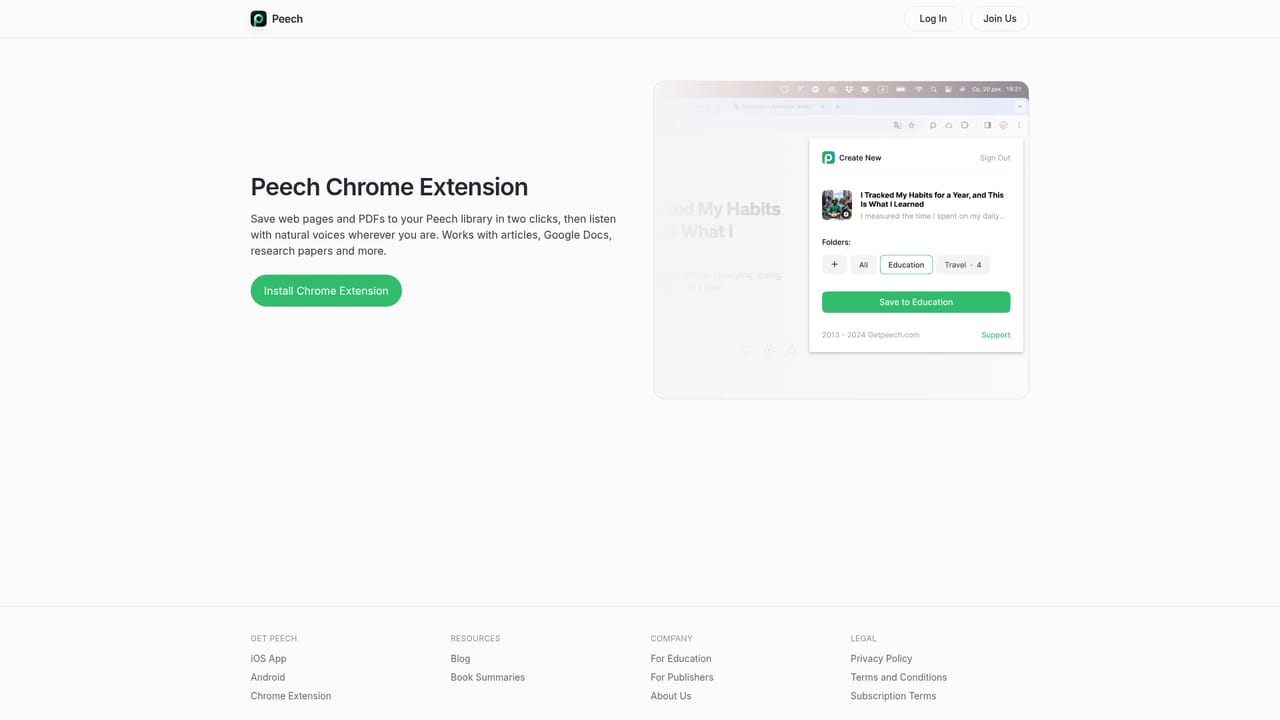Viewport: 1280px width, 720px height.
Task: Click the Save to Education button
Action: point(916,302)
